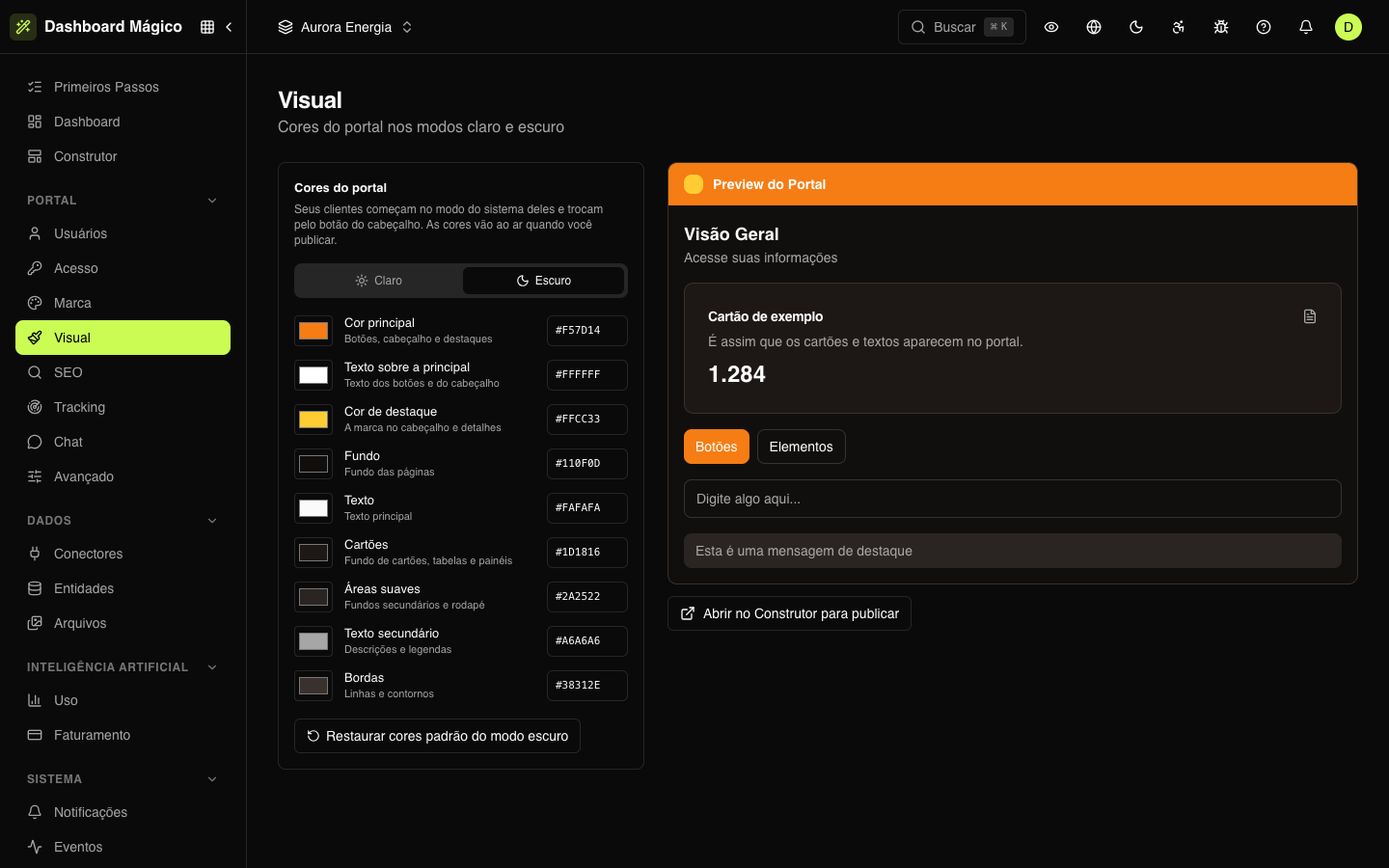The width and height of the screenshot is (1389, 868).
Task: Open the help question mark icon
Action: click(1264, 27)
